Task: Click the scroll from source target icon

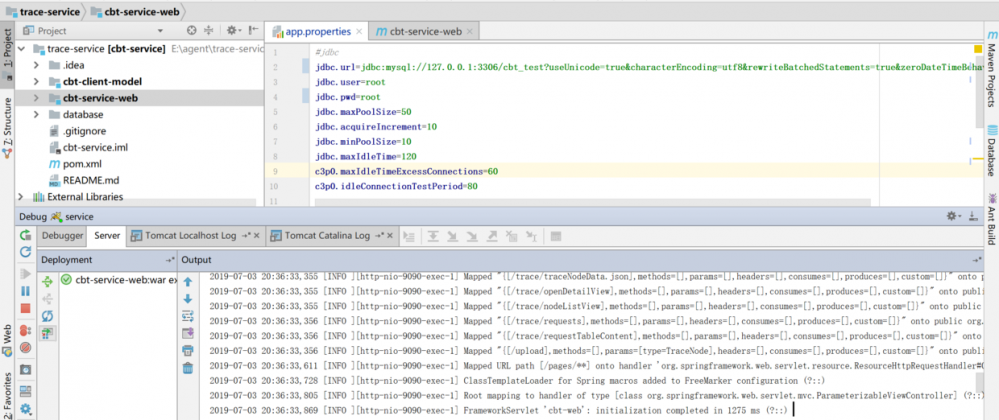Action: [189, 31]
